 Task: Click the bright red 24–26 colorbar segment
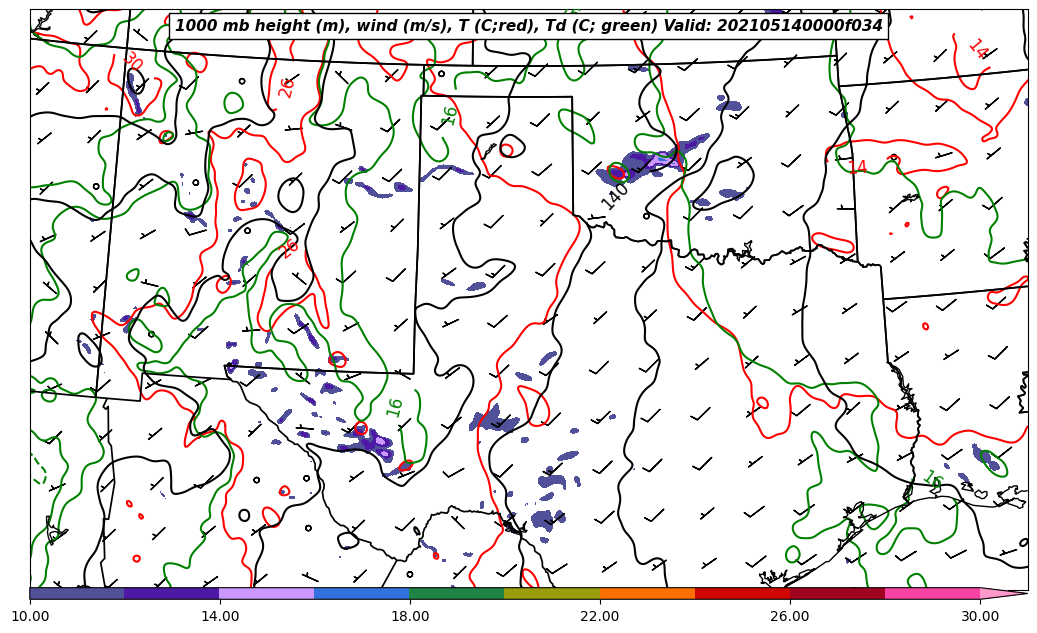point(742,593)
